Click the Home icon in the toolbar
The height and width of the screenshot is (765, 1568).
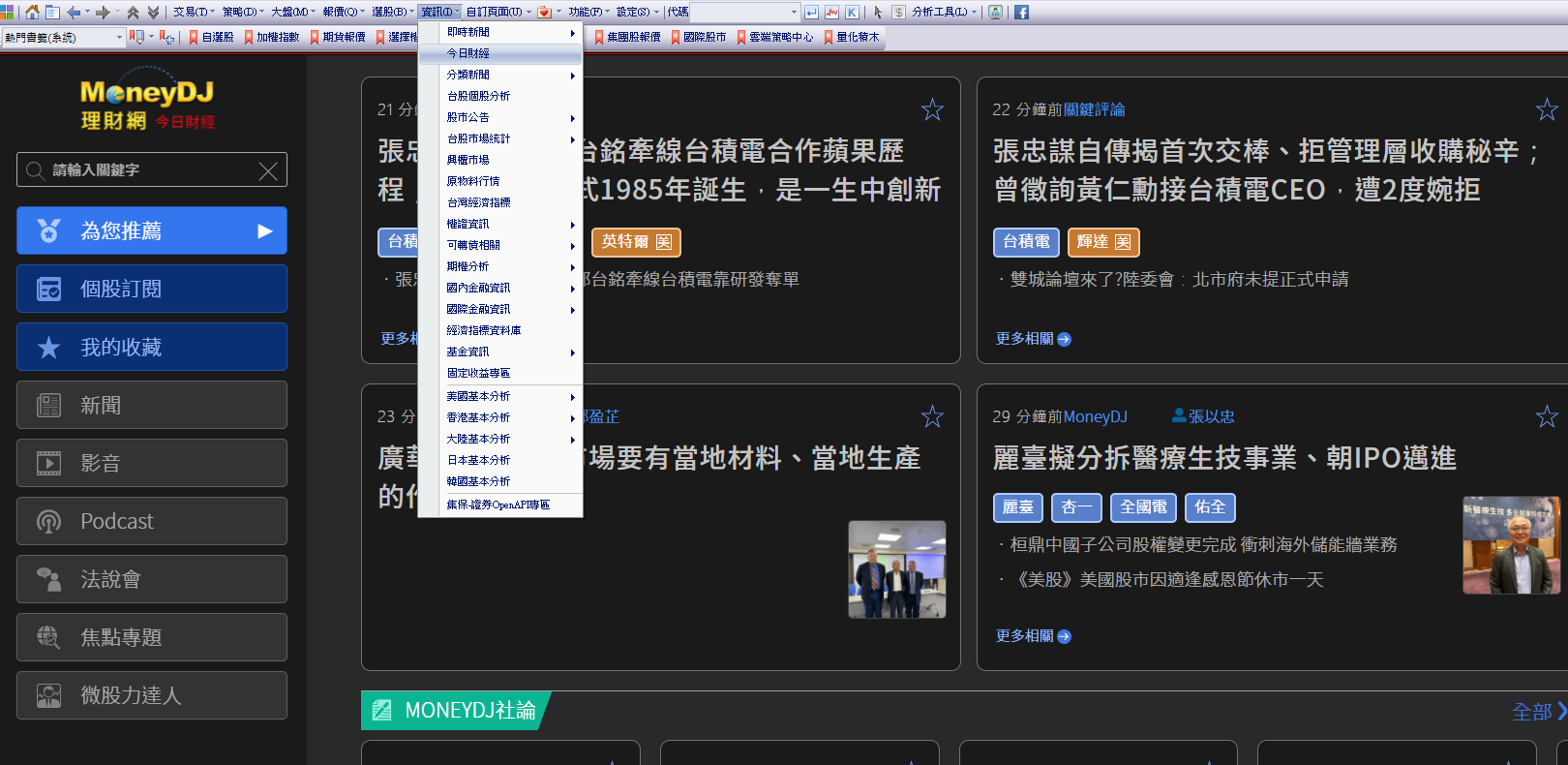[x=33, y=13]
